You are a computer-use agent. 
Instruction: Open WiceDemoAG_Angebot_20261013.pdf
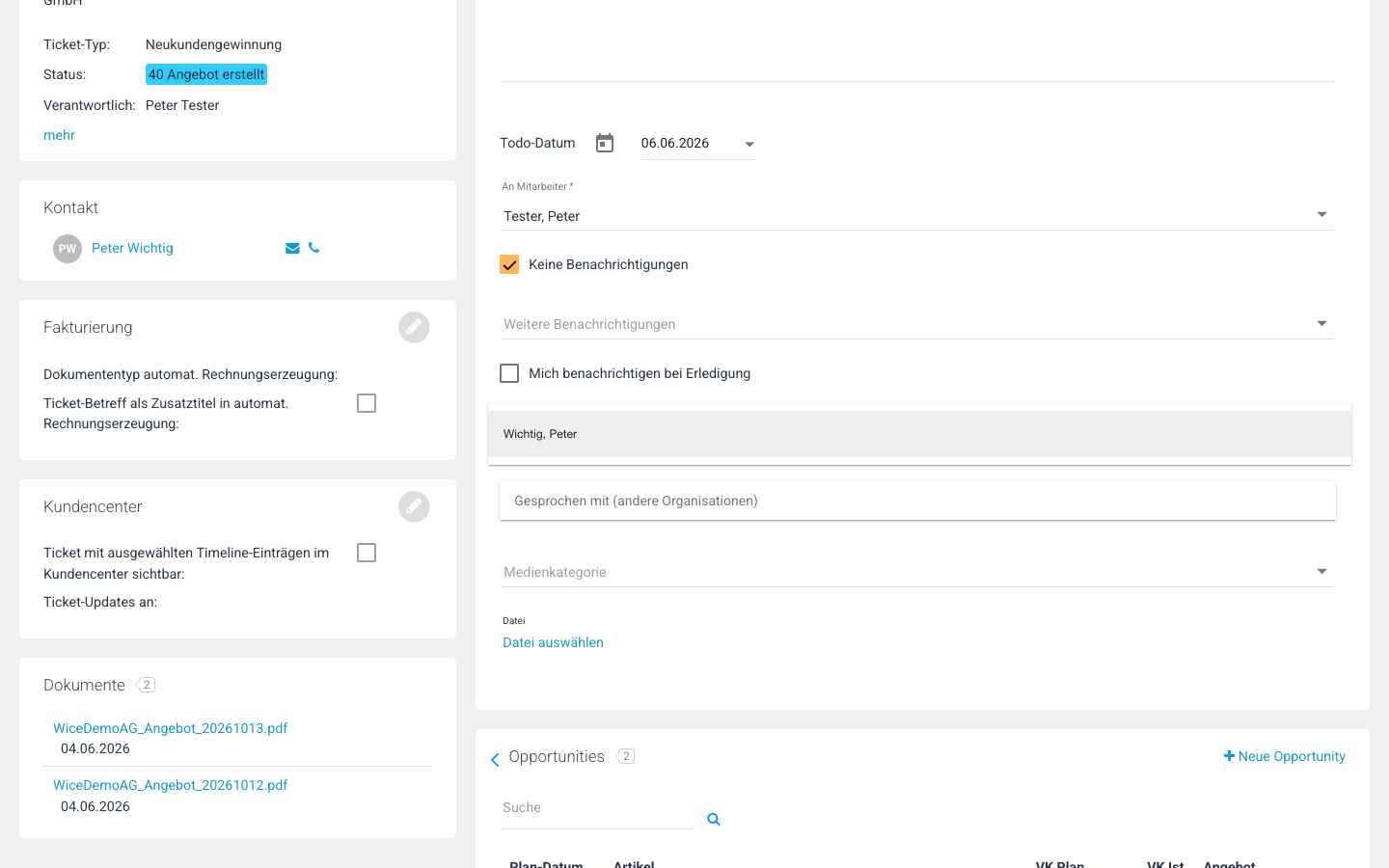click(171, 728)
